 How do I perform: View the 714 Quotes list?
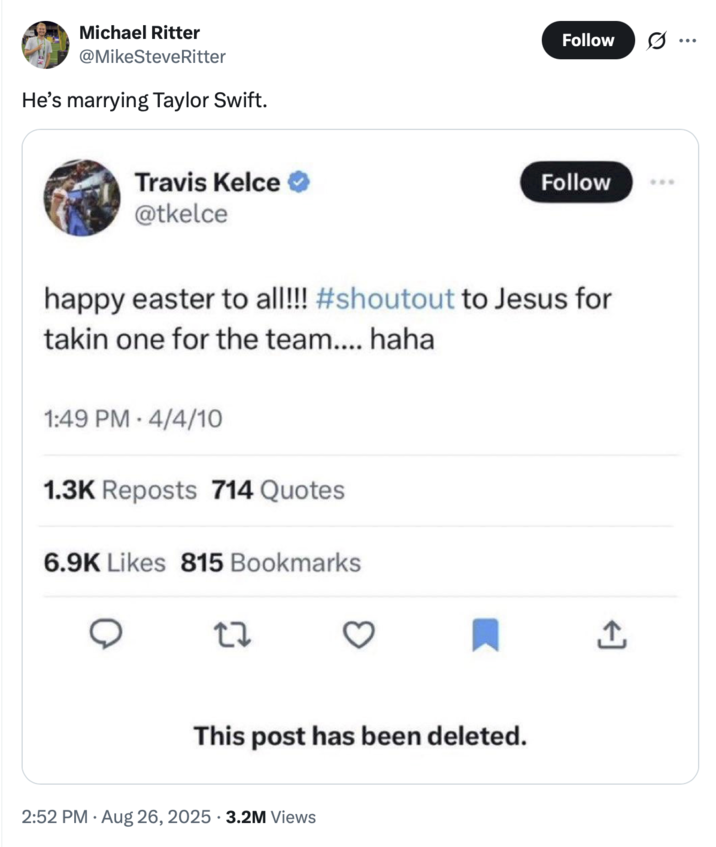(x=277, y=490)
